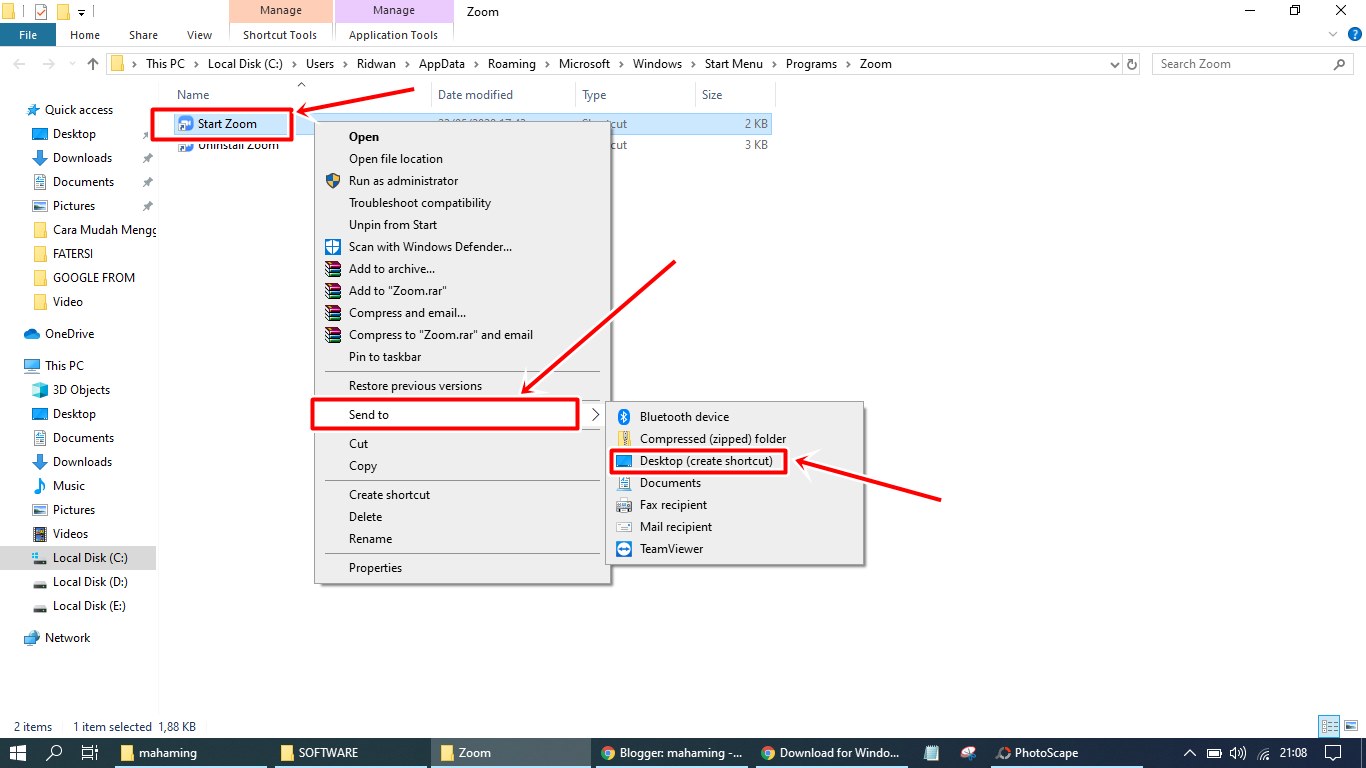Viewport: 1366px width, 768px height.
Task: Choose Cut in context menu
Action: pyautogui.click(x=358, y=444)
